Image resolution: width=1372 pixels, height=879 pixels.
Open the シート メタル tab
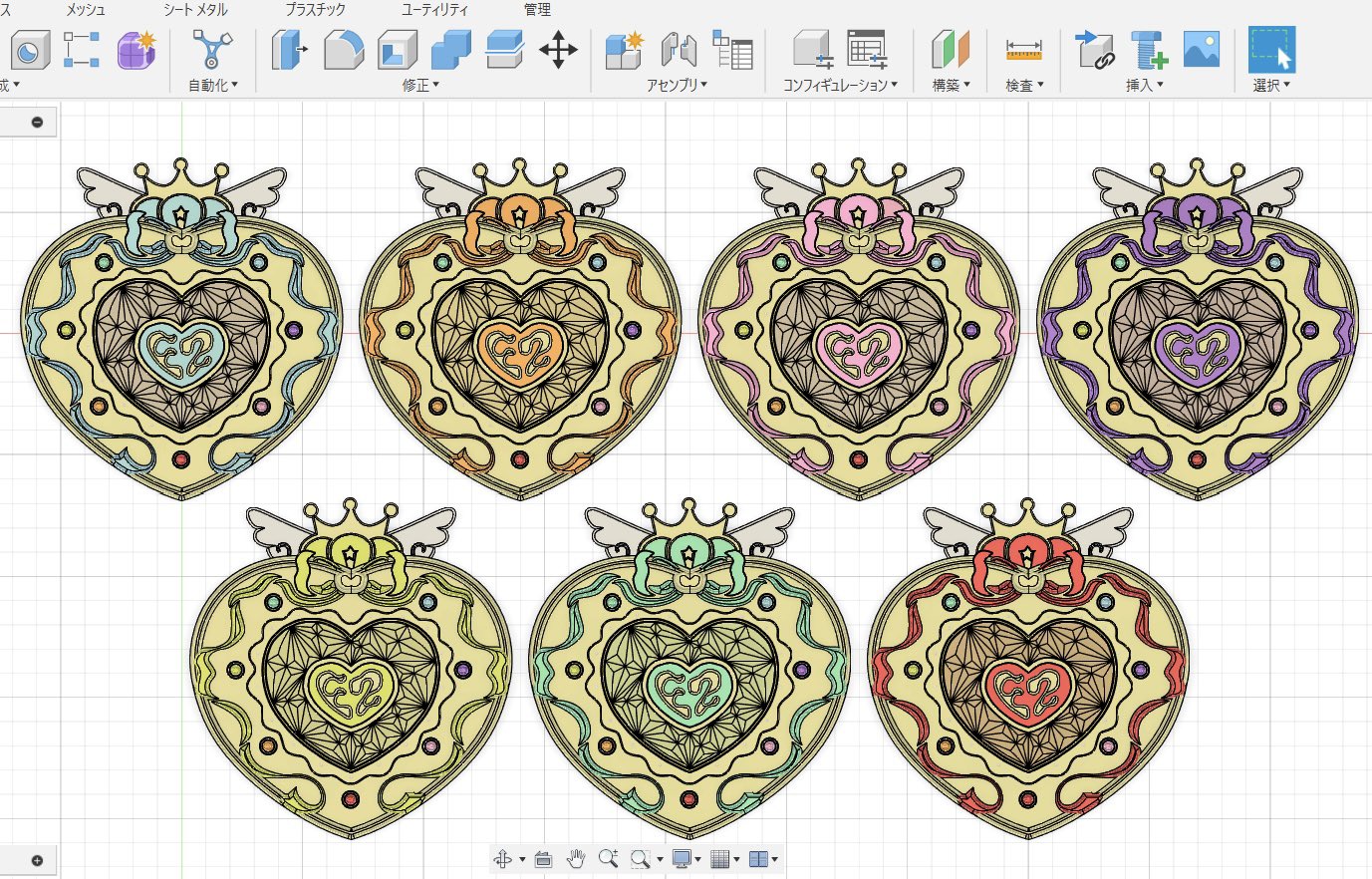click(195, 9)
